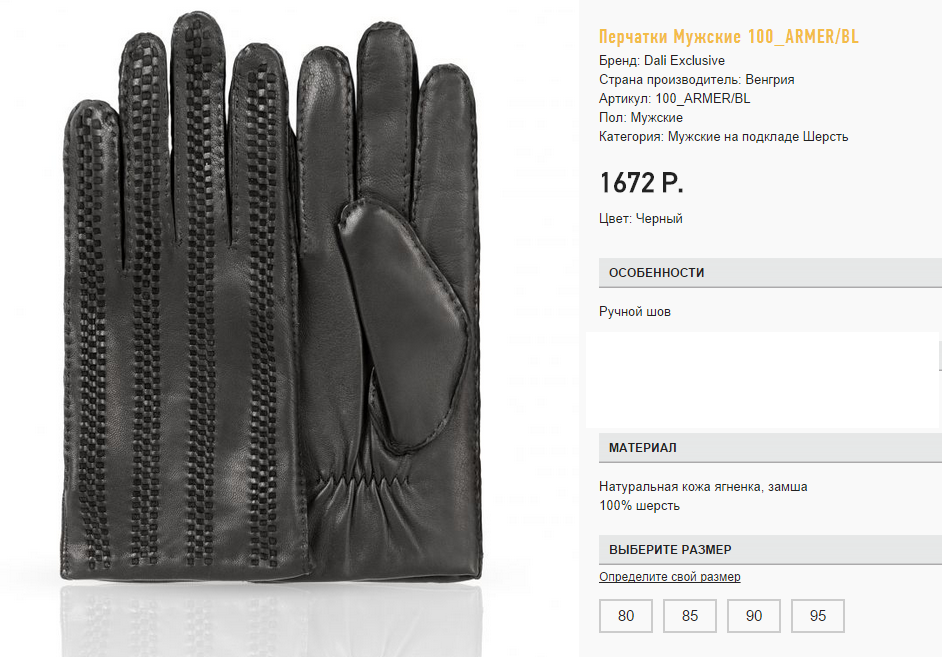Click scrollbar thumb beside the white box
This screenshot has width=942, height=657.
tap(940, 357)
